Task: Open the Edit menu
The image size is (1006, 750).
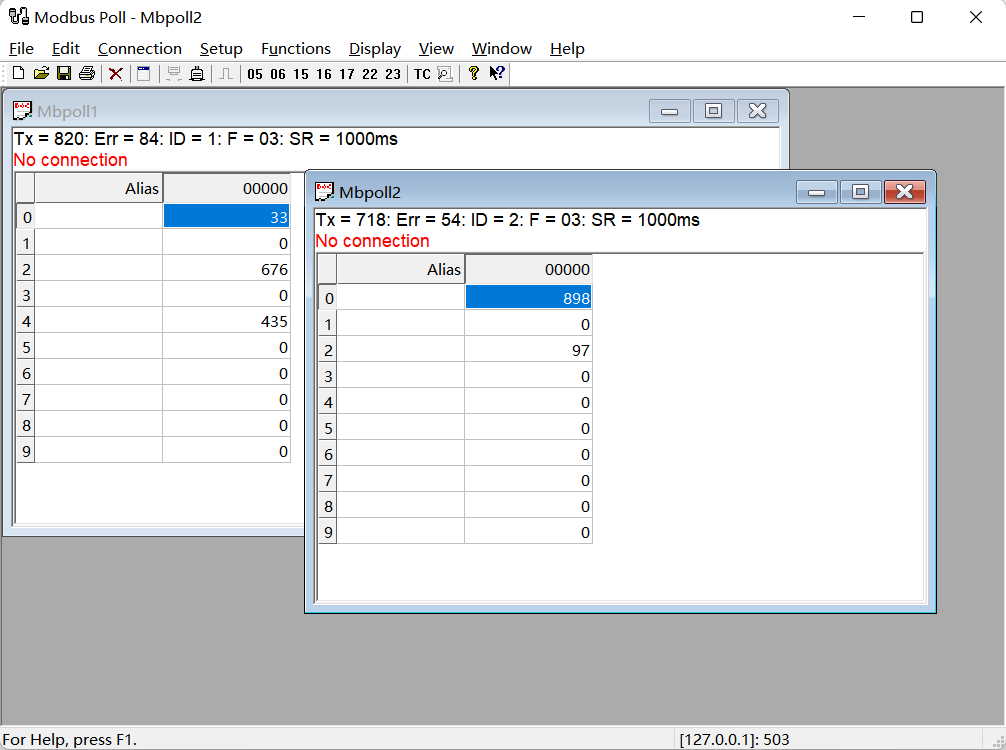Action: (65, 49)
